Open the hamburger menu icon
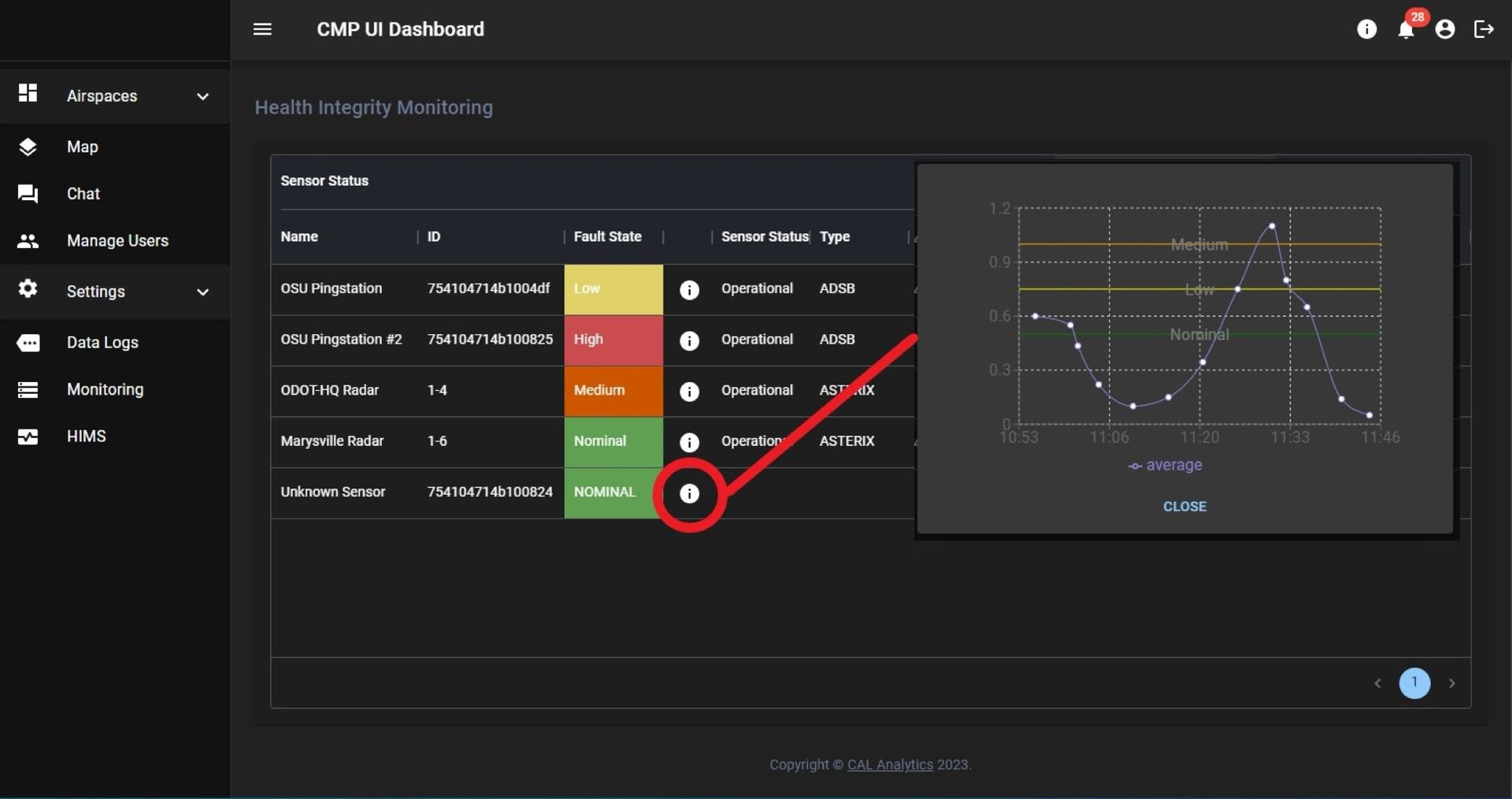 [x=262, y=29]
